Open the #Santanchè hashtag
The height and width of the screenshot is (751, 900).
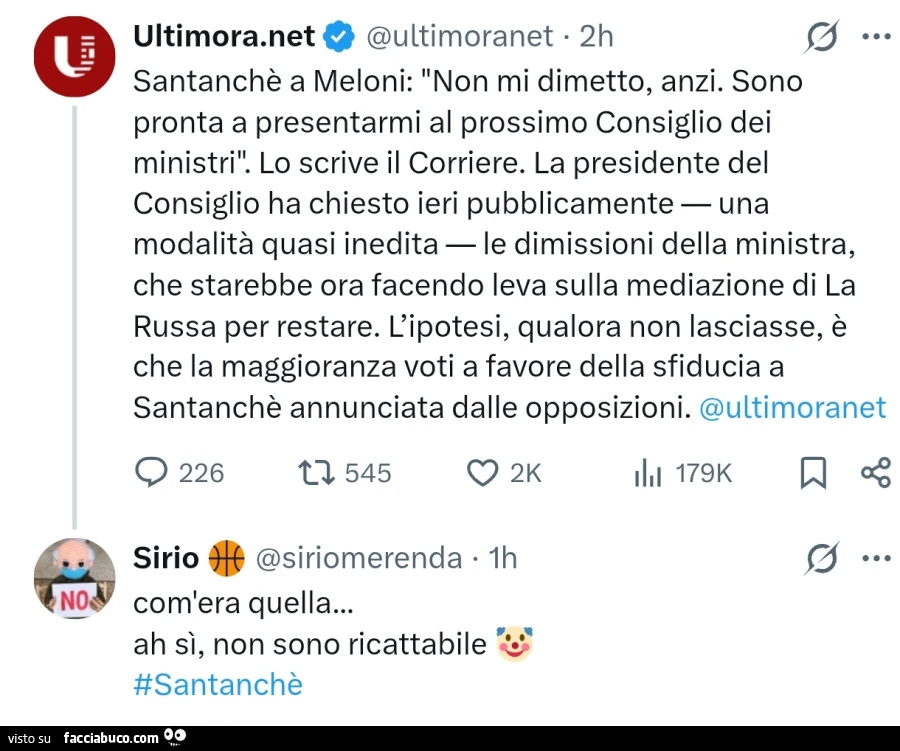(x=218, y=684)
